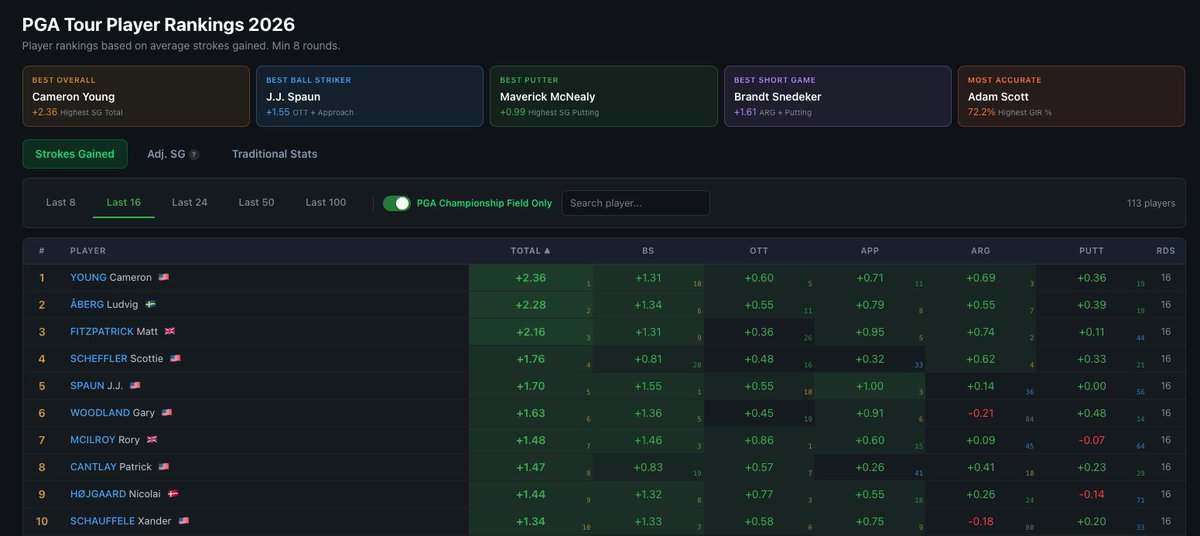
Task: Sort by the APP column header
Action: (x=870, y=251)
